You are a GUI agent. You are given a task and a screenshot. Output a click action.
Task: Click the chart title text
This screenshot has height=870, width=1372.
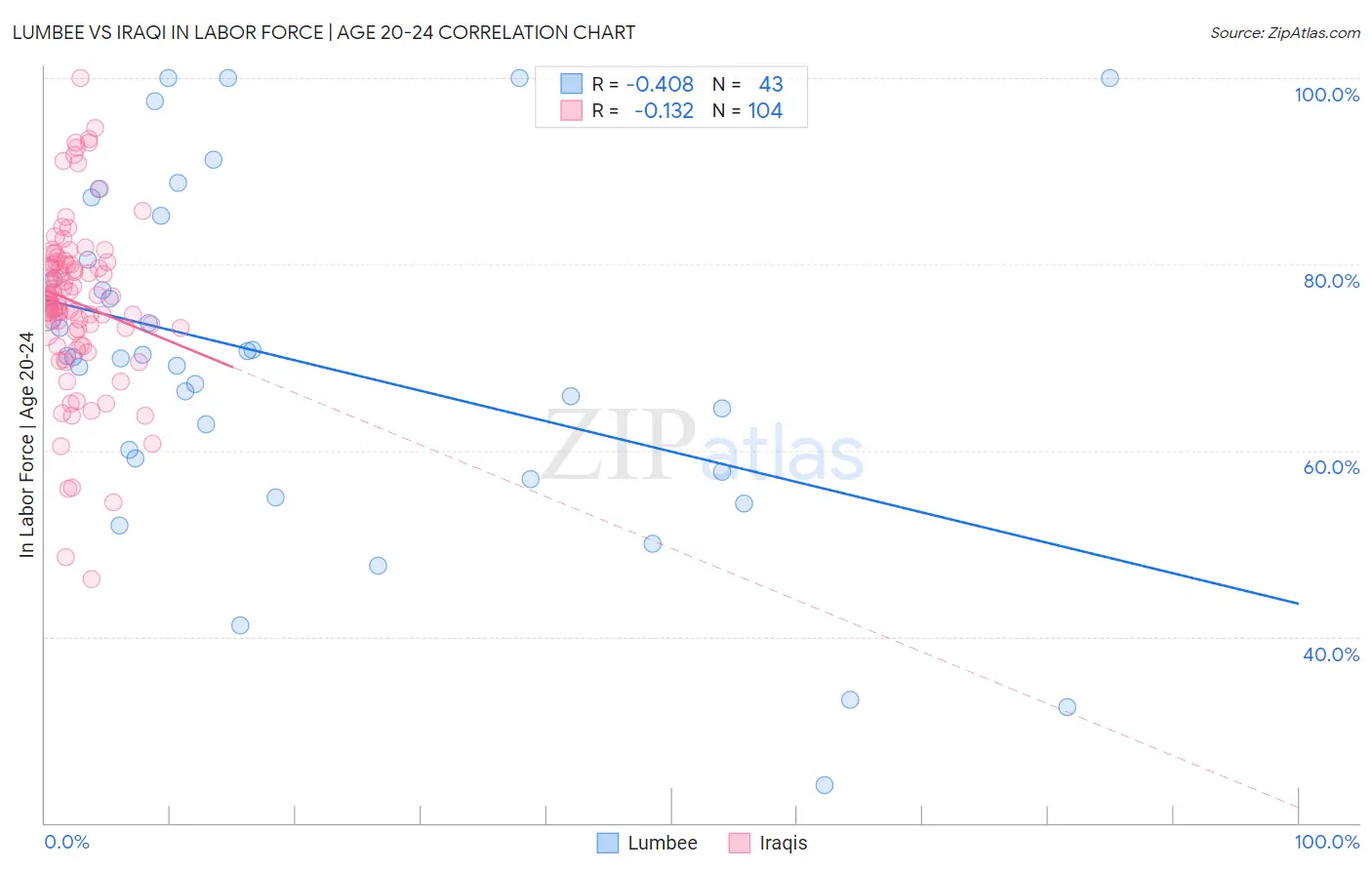[x=324, y=32]
